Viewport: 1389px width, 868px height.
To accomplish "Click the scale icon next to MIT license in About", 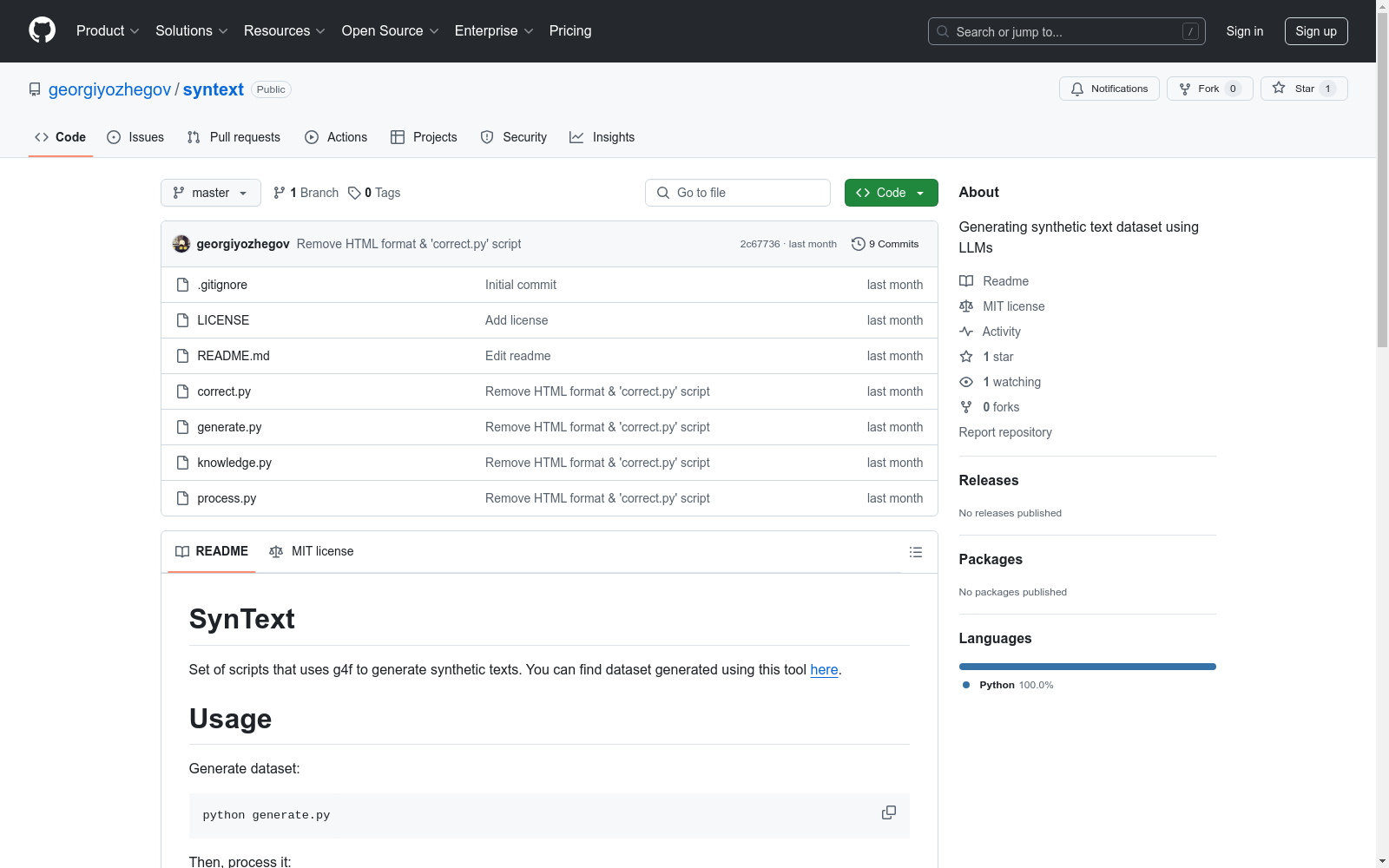I will pyautogui.click(x=966, y=306).
